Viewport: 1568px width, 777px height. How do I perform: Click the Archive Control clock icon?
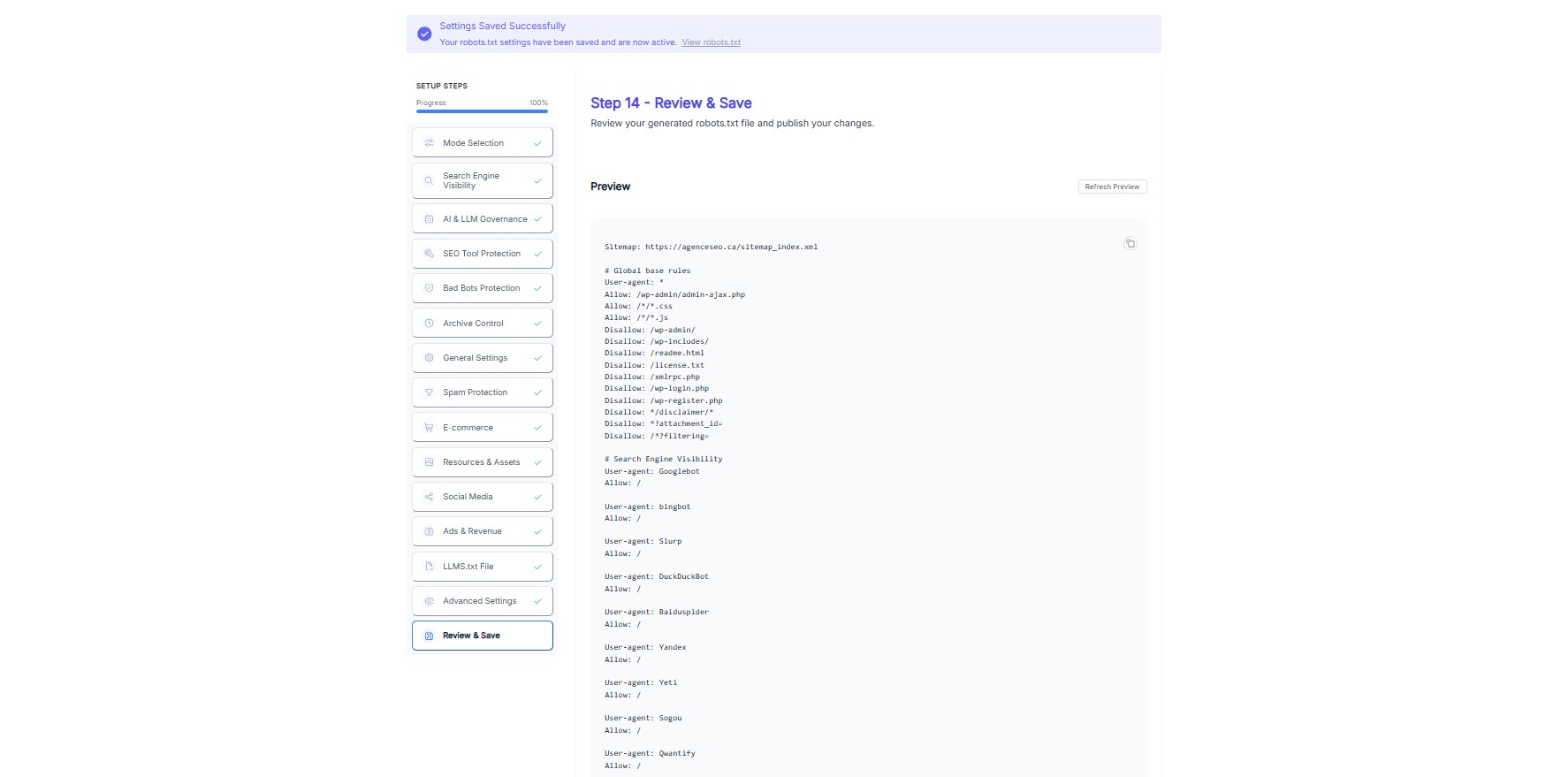pyautogui.click(x=429, y=324)
